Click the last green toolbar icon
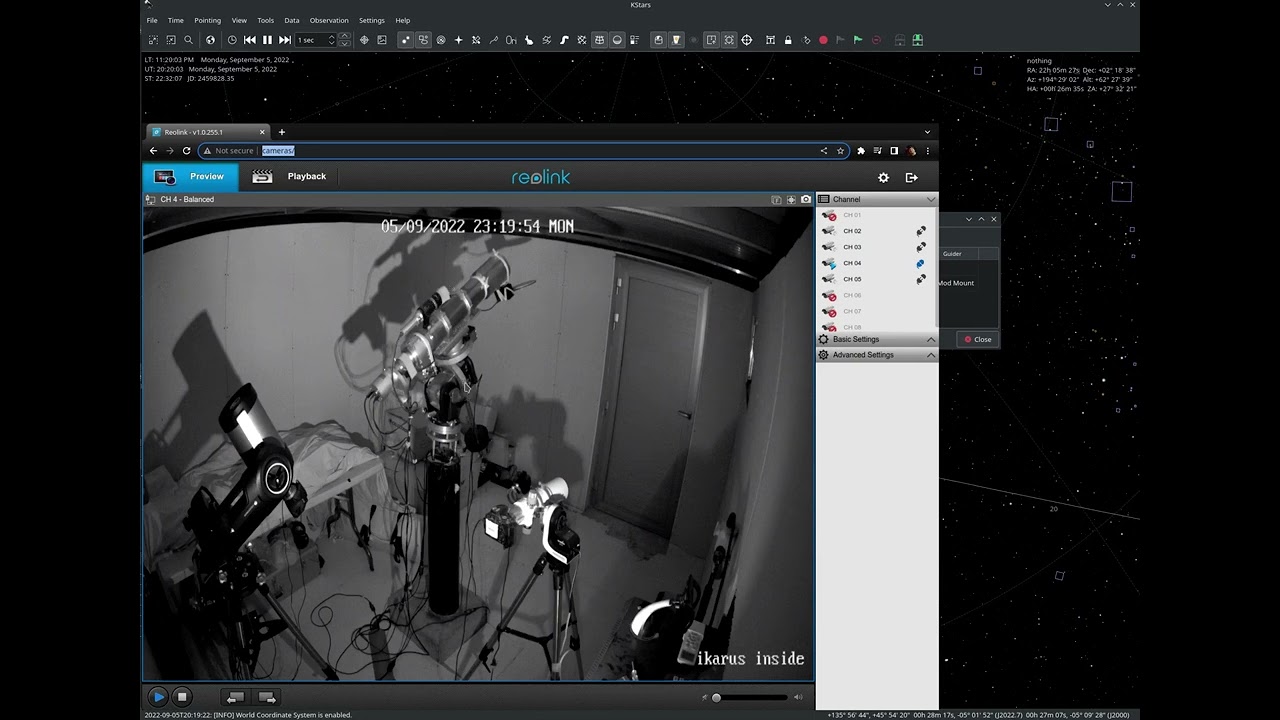The image size is (1280, 720). pos(917,40)
